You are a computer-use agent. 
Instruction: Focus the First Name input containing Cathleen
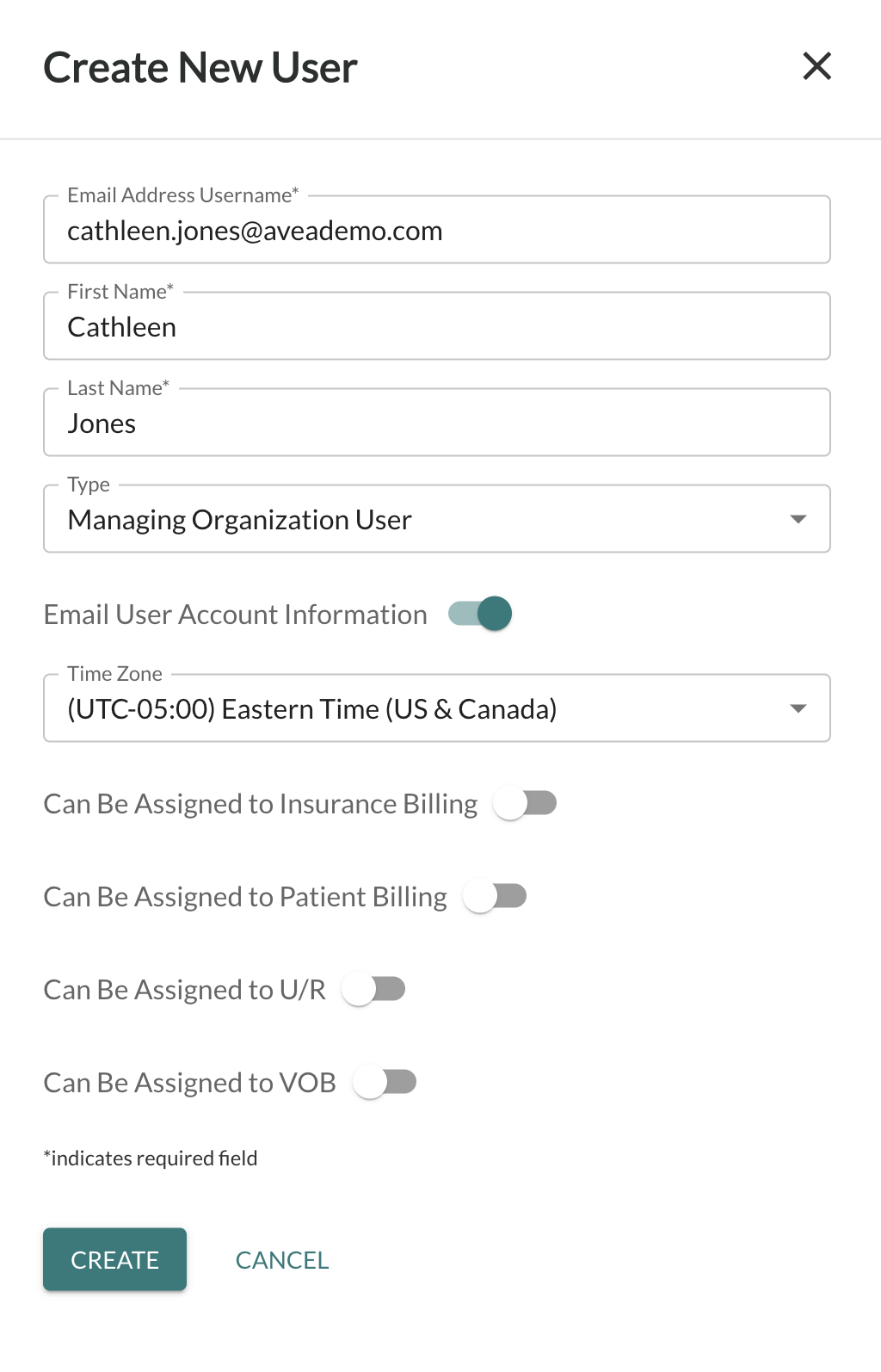coord(437,326)
